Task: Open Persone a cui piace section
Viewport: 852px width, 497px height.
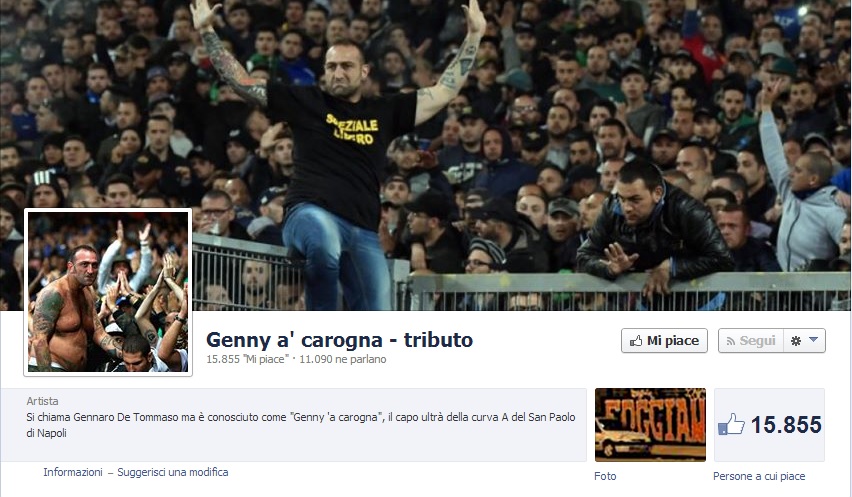Action: coord(759,476)
